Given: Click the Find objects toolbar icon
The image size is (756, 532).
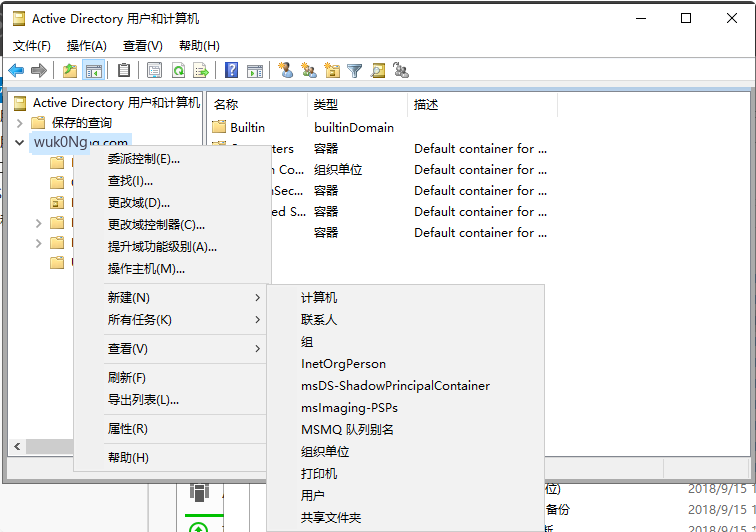Looking at the screenshot, I should [378, 71].
